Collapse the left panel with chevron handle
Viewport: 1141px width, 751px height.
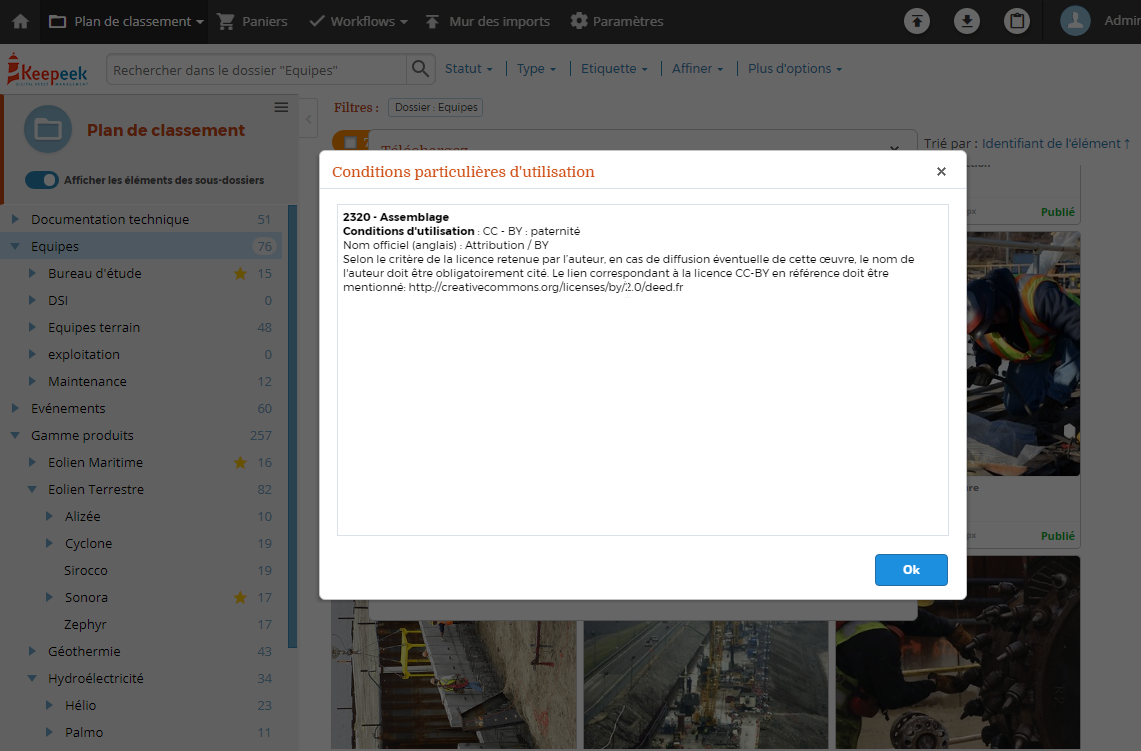click(x=308, y=119)
